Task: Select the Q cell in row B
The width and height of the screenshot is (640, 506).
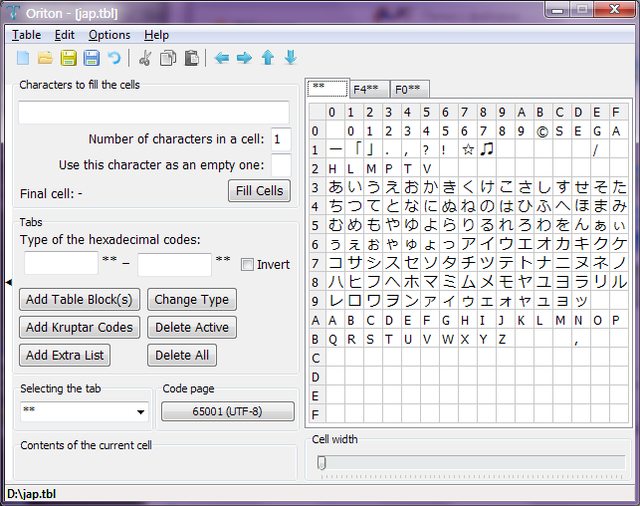Action: pos(335,339)
